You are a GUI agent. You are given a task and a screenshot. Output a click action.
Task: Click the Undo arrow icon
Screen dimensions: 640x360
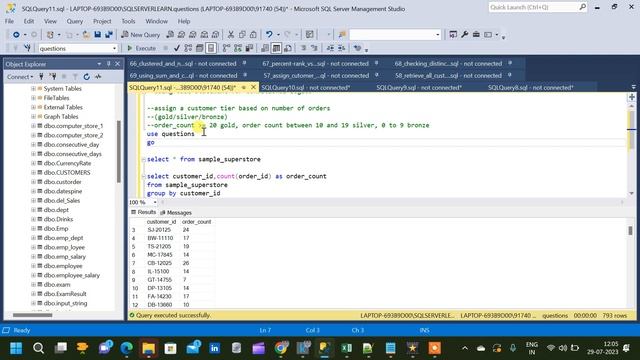pyautogui.click(x=269, y=35)
